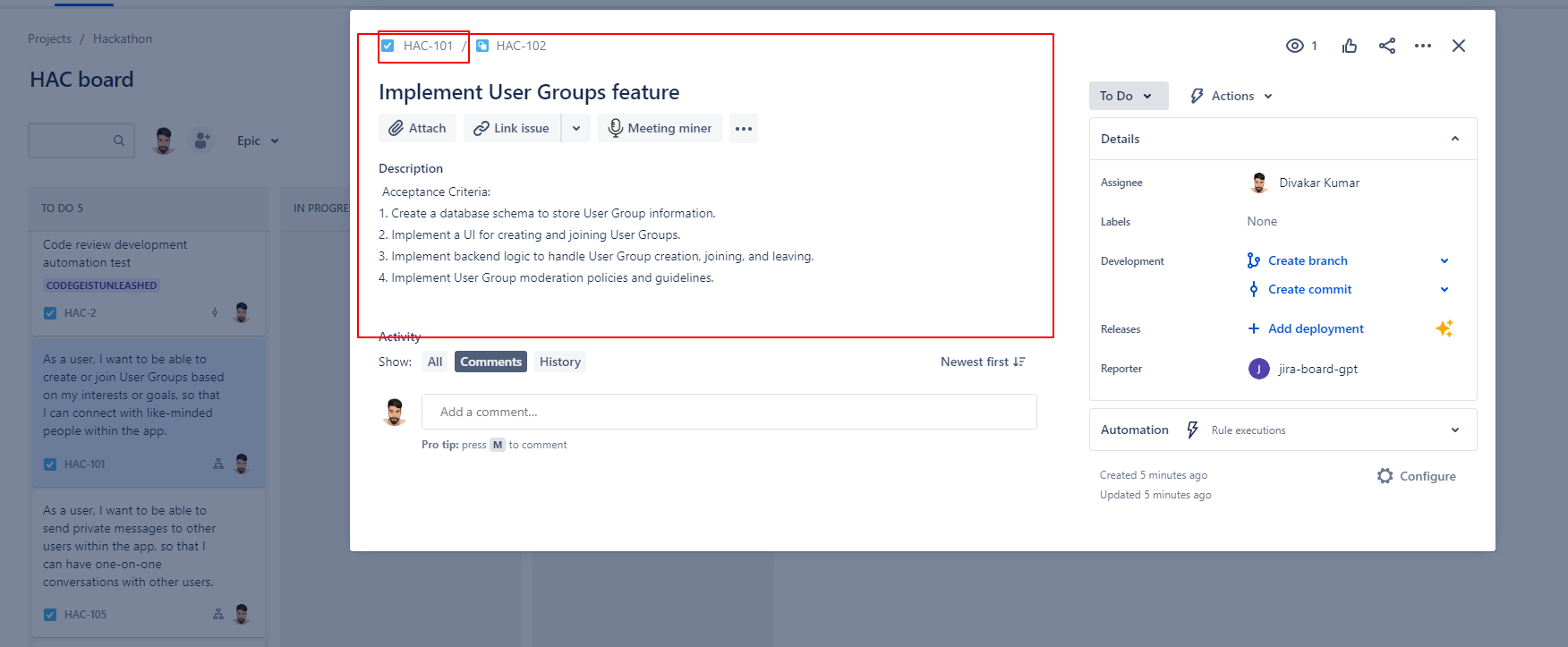Image resolution: width=1568 pixels, height=647 pixels.
Task: Open the HAC-101 card key
Action: (84, 464)
